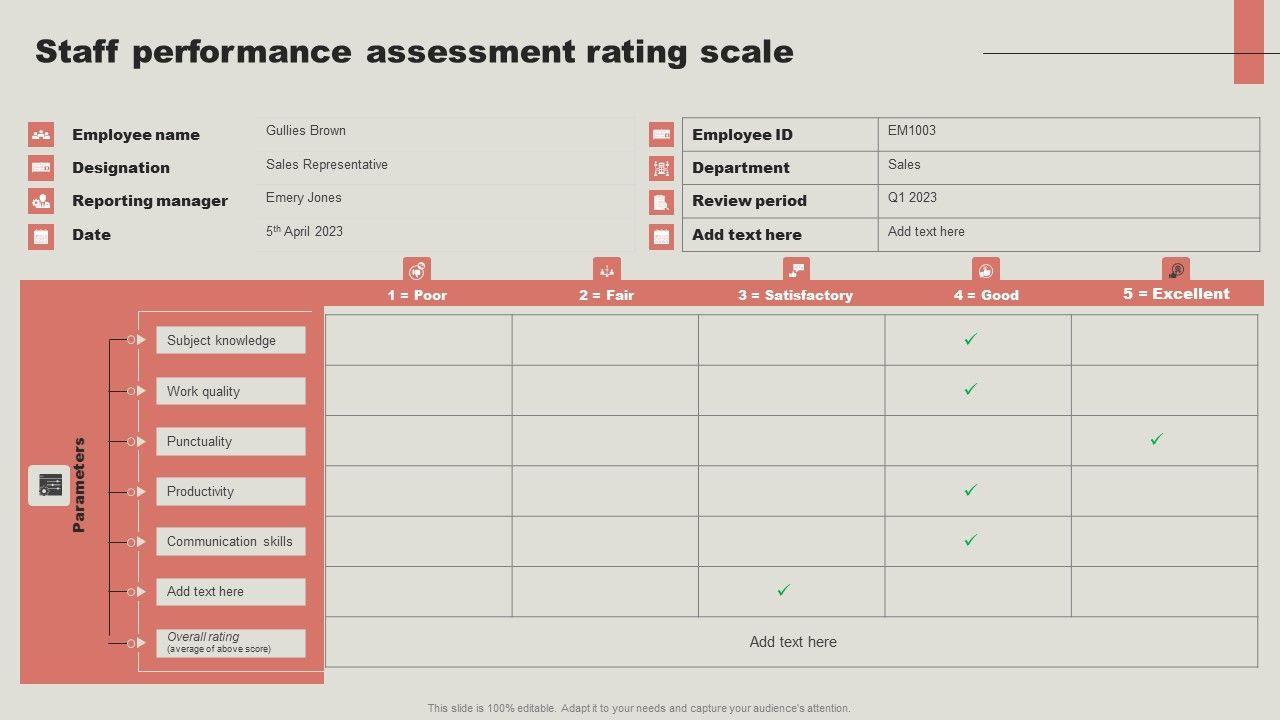Click the Sales department value cell
Image resolution: width=1280 pixels, height=720 pixels.
click(1069, 168)
